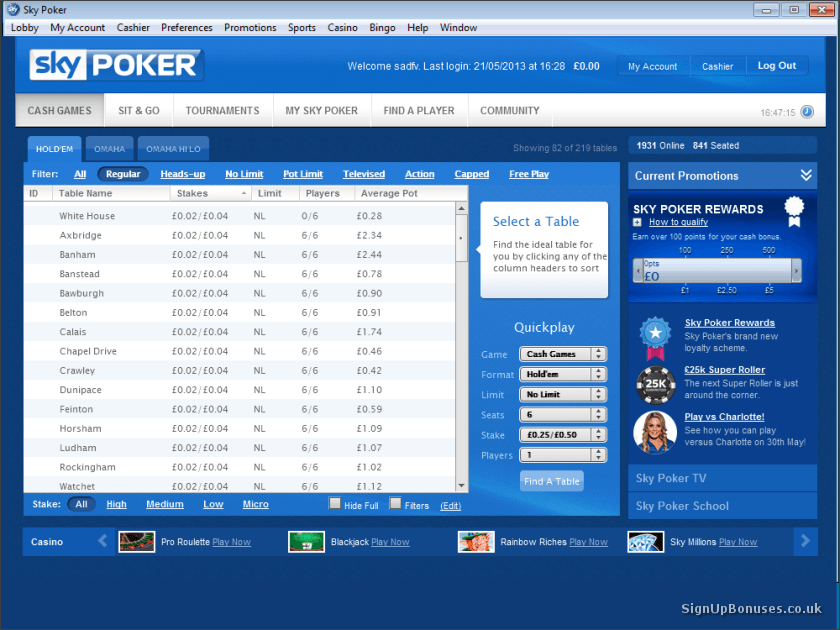This screenshot has width=840, height=630.
Task: Select the Micro stake filter
Action: tap(256, 504)
